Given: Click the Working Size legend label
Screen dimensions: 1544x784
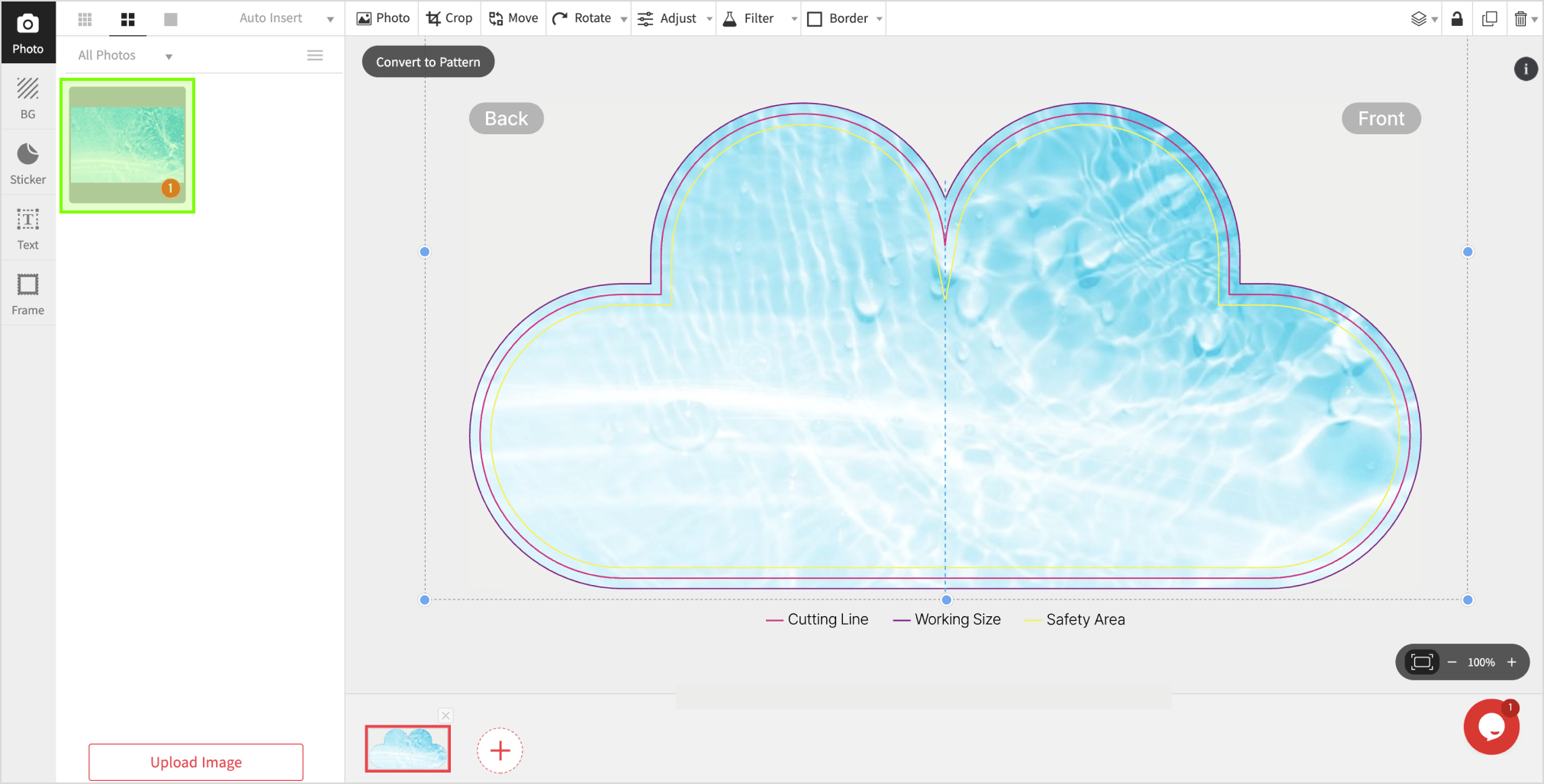Looking at the screenshot, I should coord(957,619).
